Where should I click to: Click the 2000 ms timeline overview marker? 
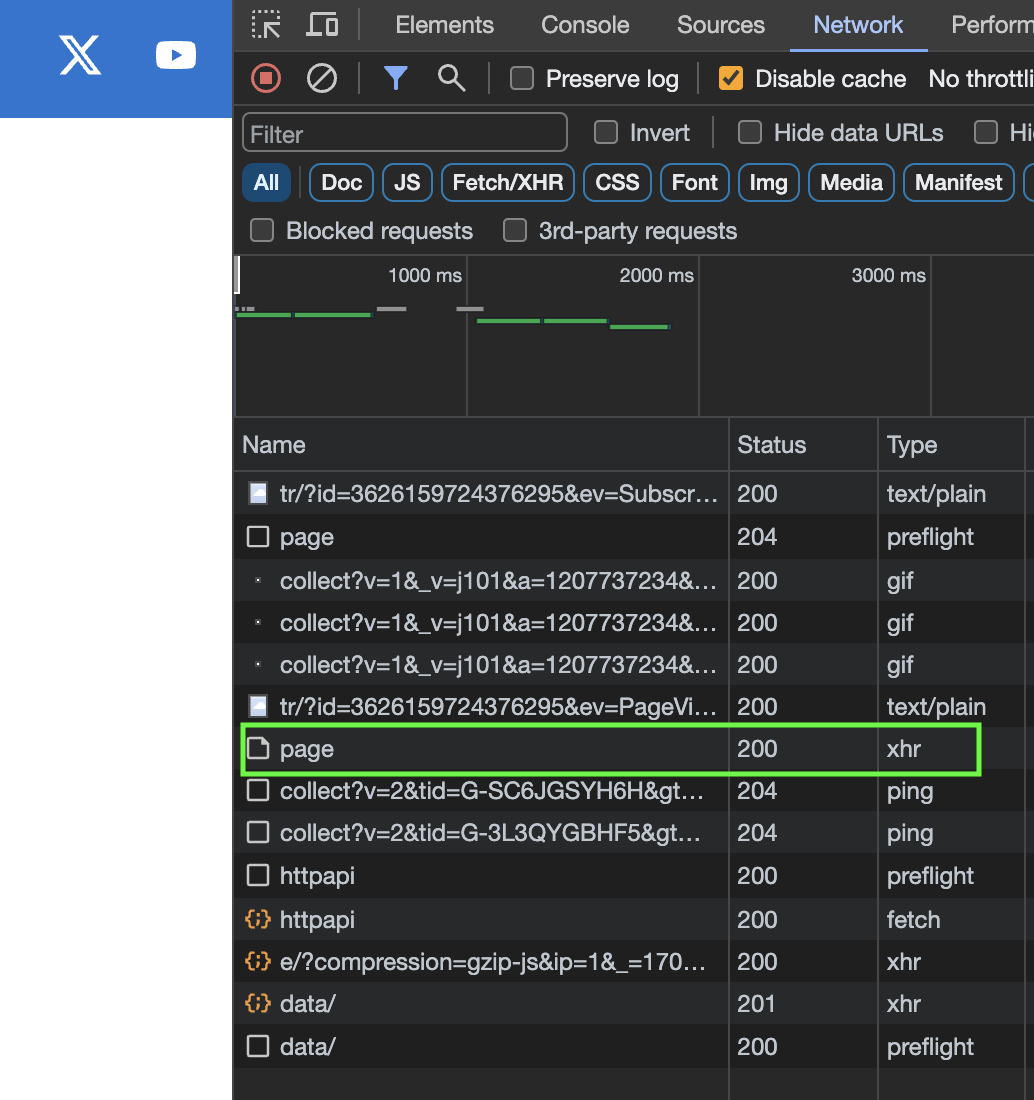click(656, 276)
